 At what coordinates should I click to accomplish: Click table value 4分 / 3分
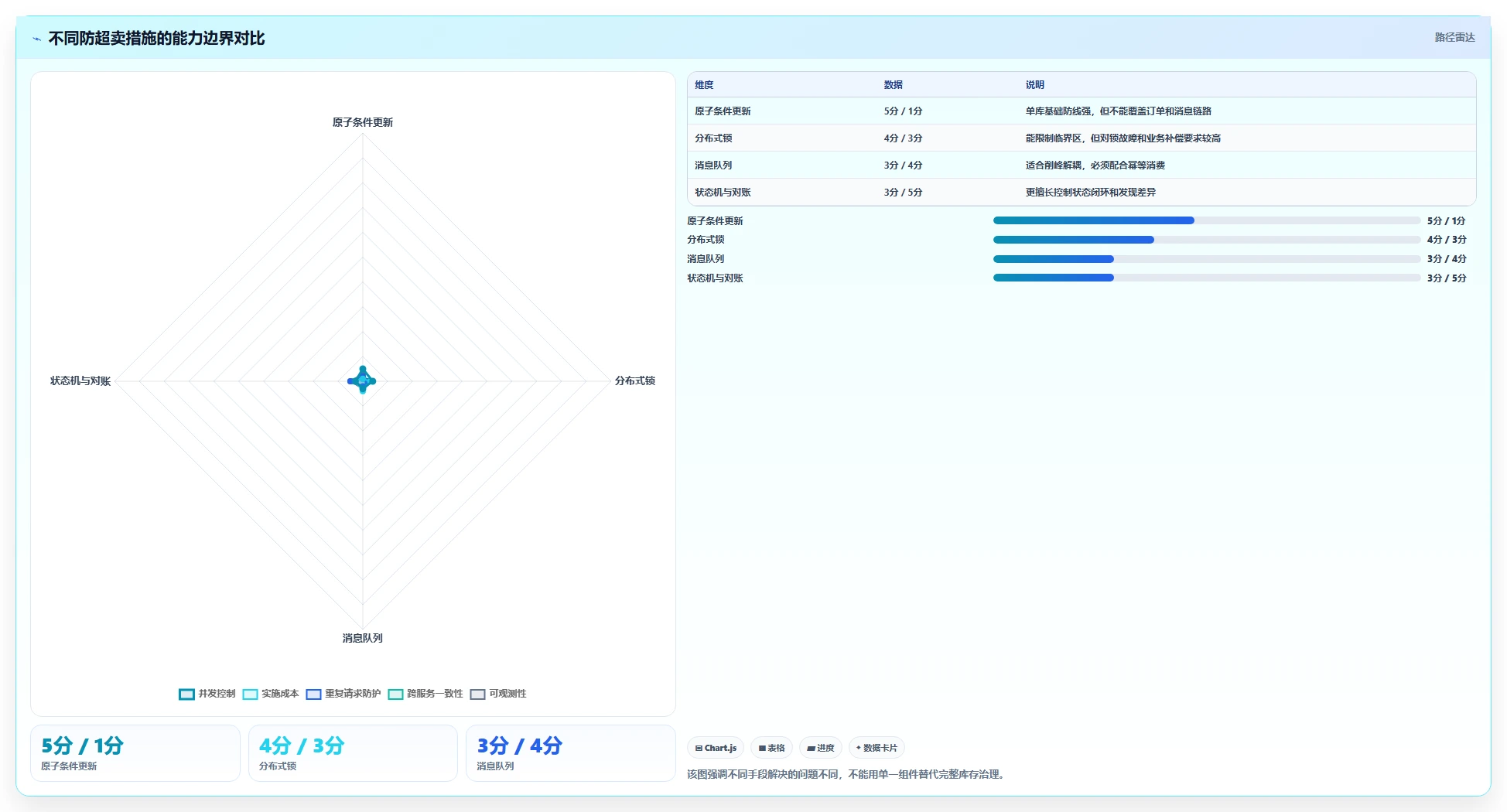[x=904, y=138]
